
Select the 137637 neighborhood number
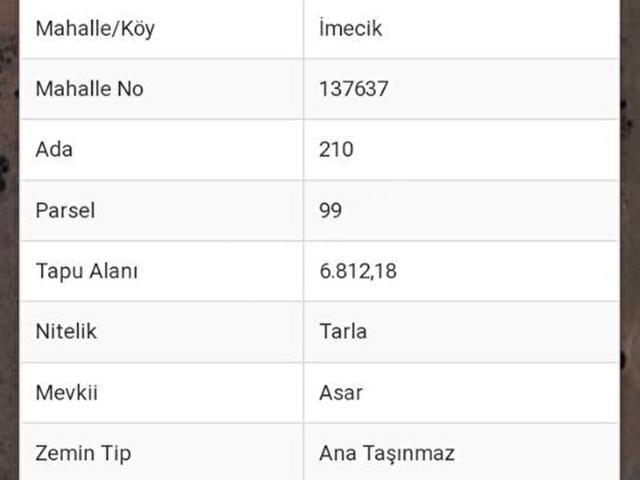(x=353, y=89)
